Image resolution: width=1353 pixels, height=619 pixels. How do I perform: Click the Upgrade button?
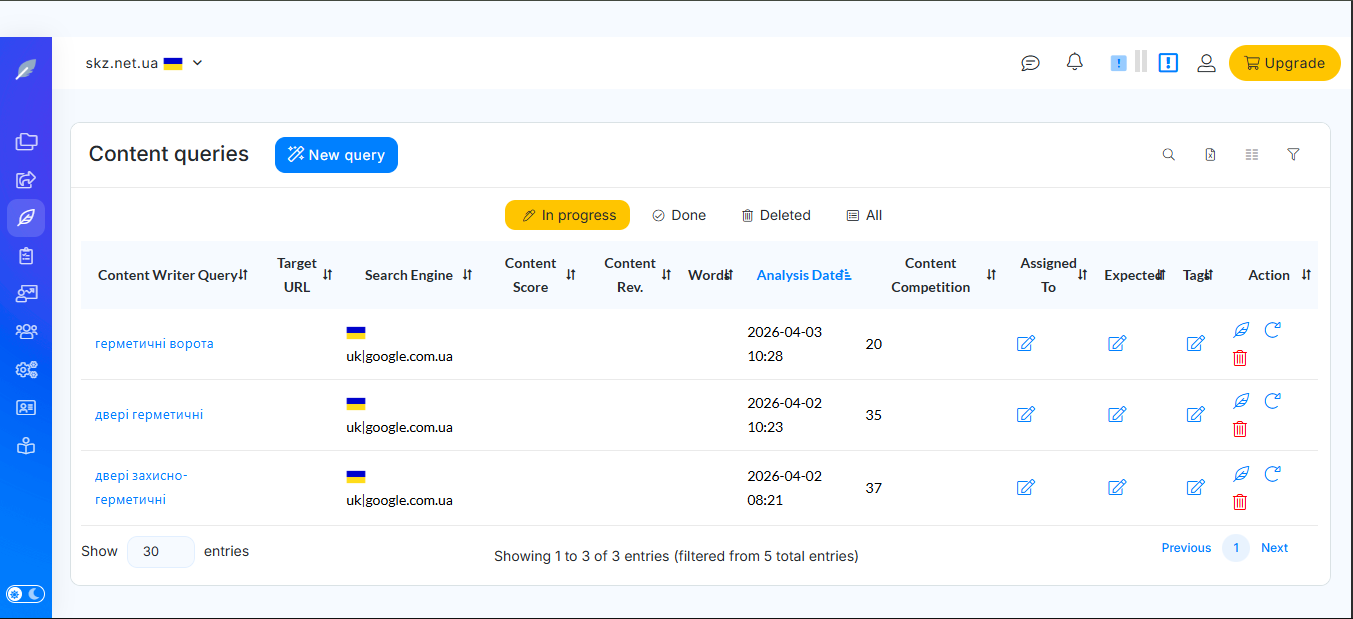1284,63
